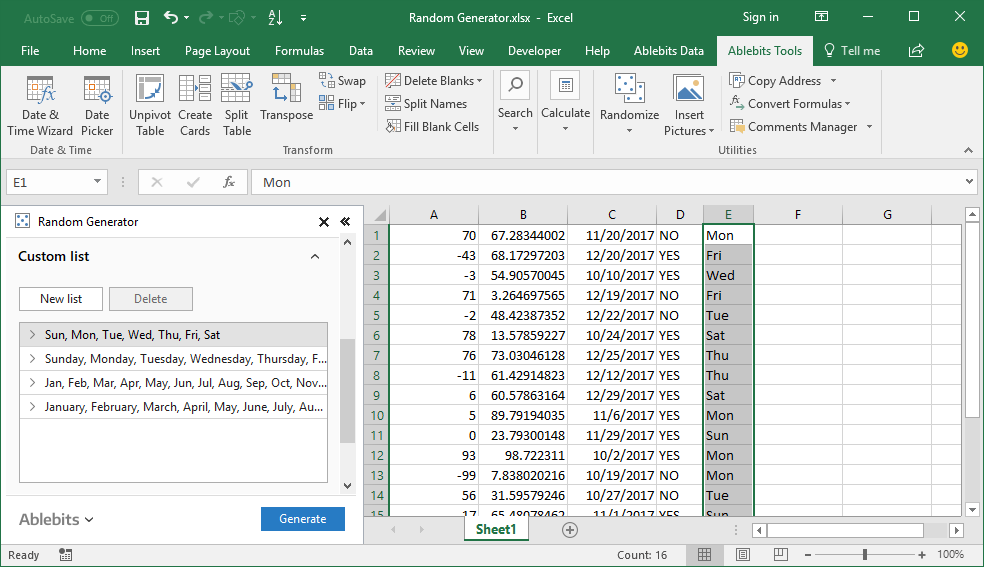Expand the Sun, Mon, Tue list
Viewport: 984px width, 567px height.
click(33, 335)
